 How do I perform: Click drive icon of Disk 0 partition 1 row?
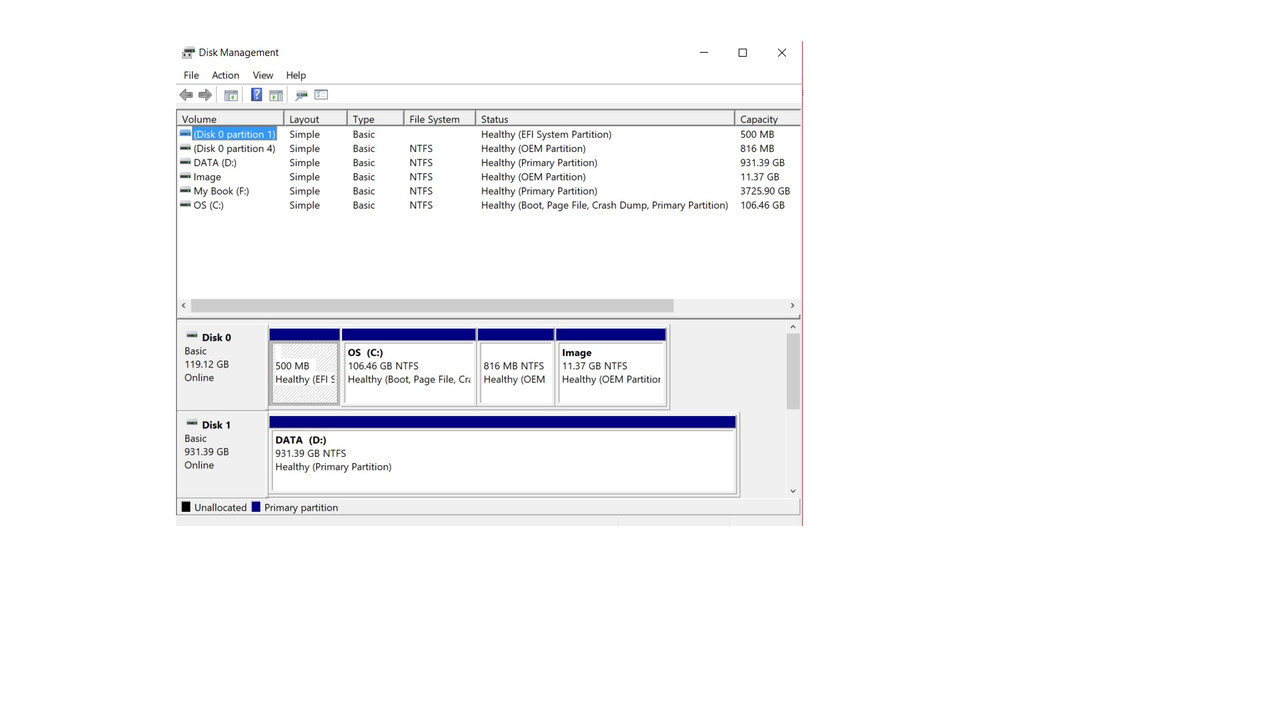coord(185,133)
